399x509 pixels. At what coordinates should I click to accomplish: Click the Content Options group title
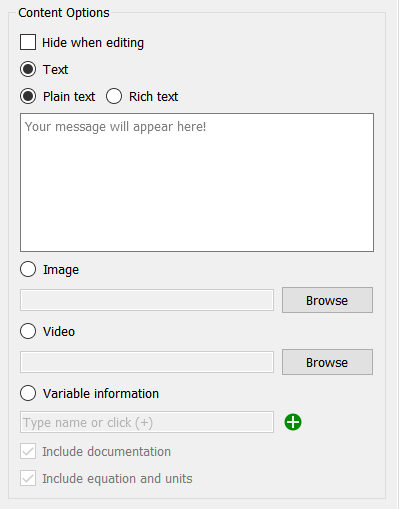[x=64, y=13]
